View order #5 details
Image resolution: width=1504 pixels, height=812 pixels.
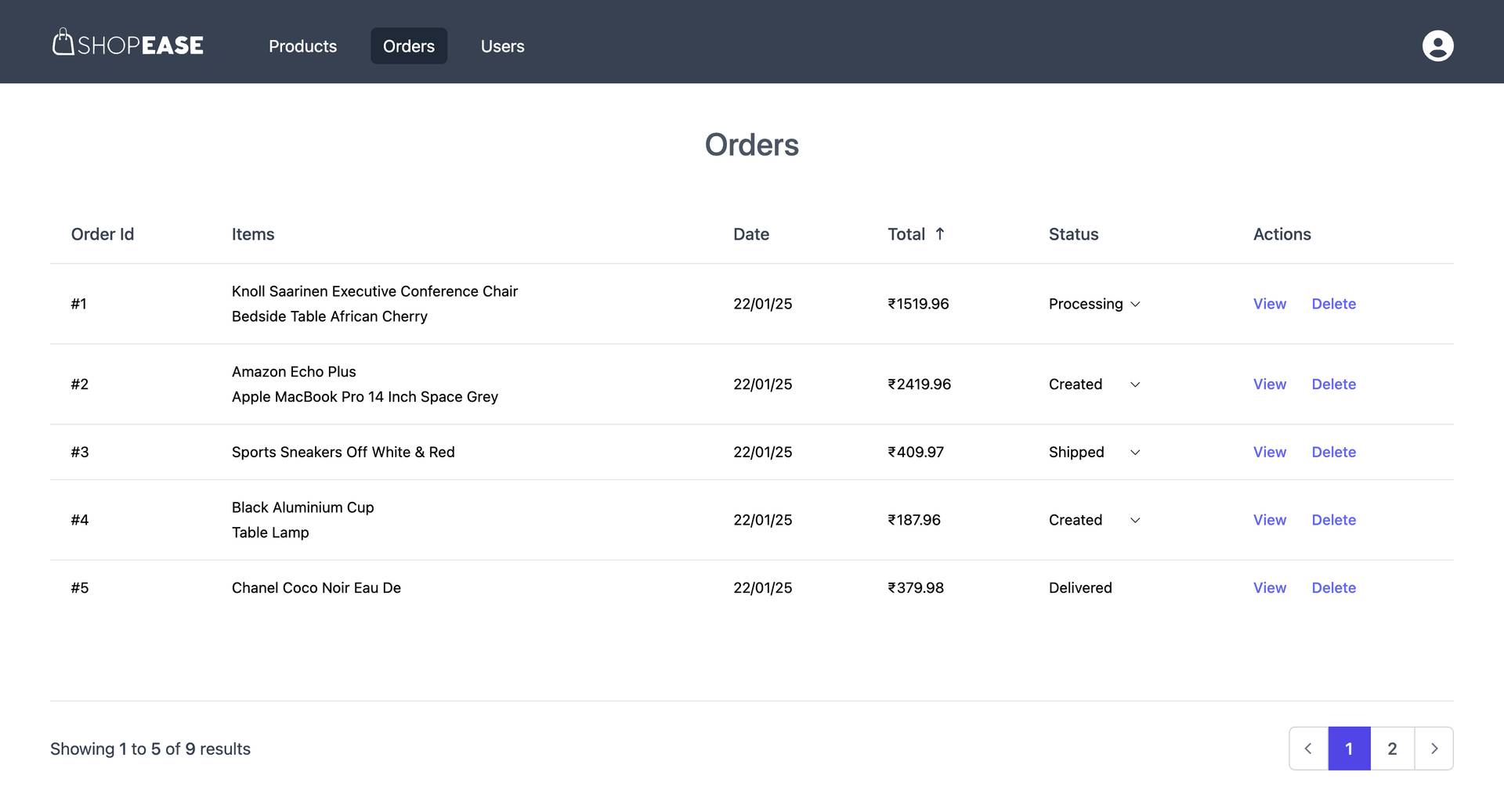click(x=1269, y=588)
